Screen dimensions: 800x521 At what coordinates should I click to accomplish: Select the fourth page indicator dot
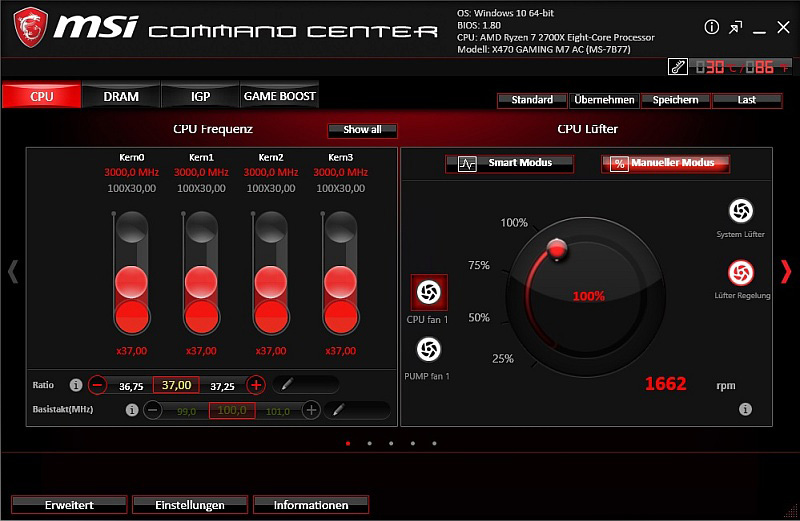tap(413, 443)
